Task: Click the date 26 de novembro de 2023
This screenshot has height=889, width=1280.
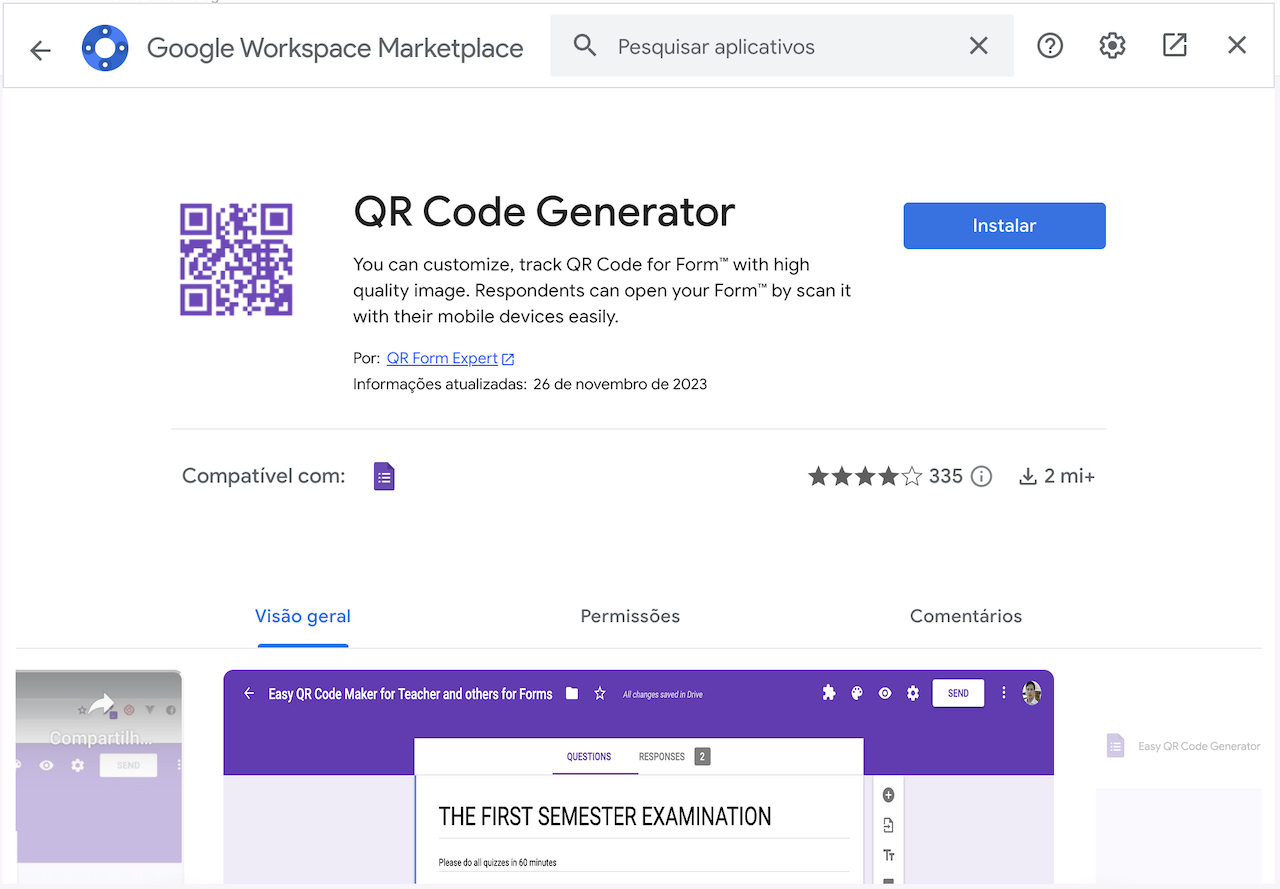Action: pos(620,384)
